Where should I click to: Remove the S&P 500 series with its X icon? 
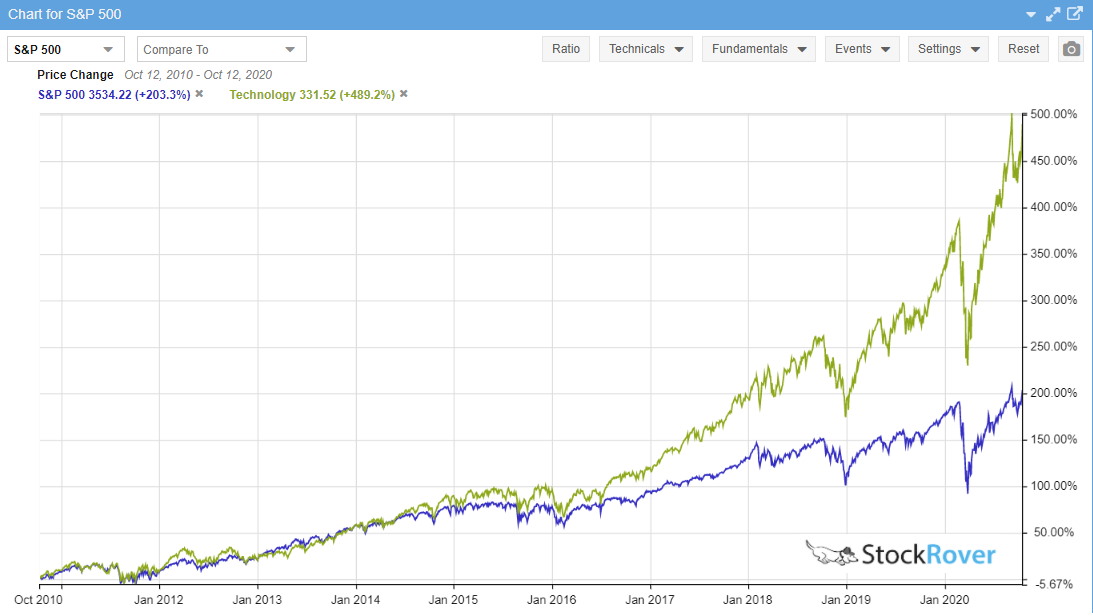198,94
